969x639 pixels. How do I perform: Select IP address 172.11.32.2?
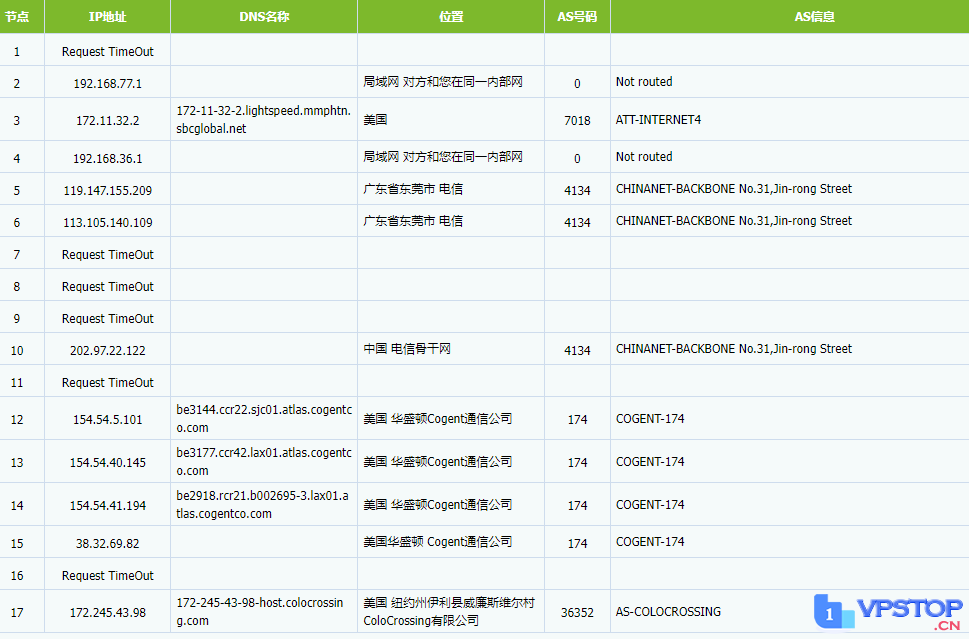(x=108, y=121)
